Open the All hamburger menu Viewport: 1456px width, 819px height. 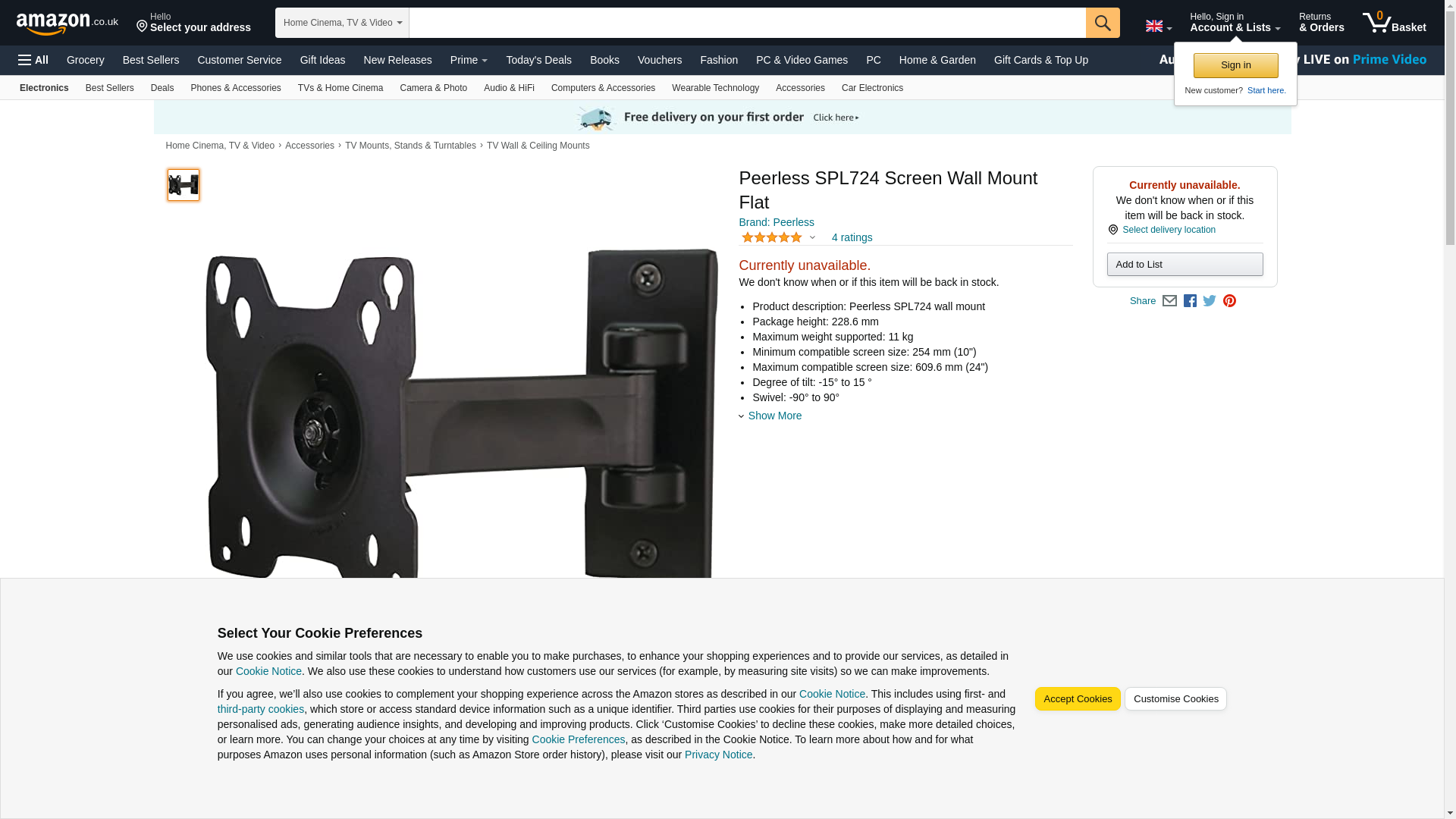click(x=33, y=60)
